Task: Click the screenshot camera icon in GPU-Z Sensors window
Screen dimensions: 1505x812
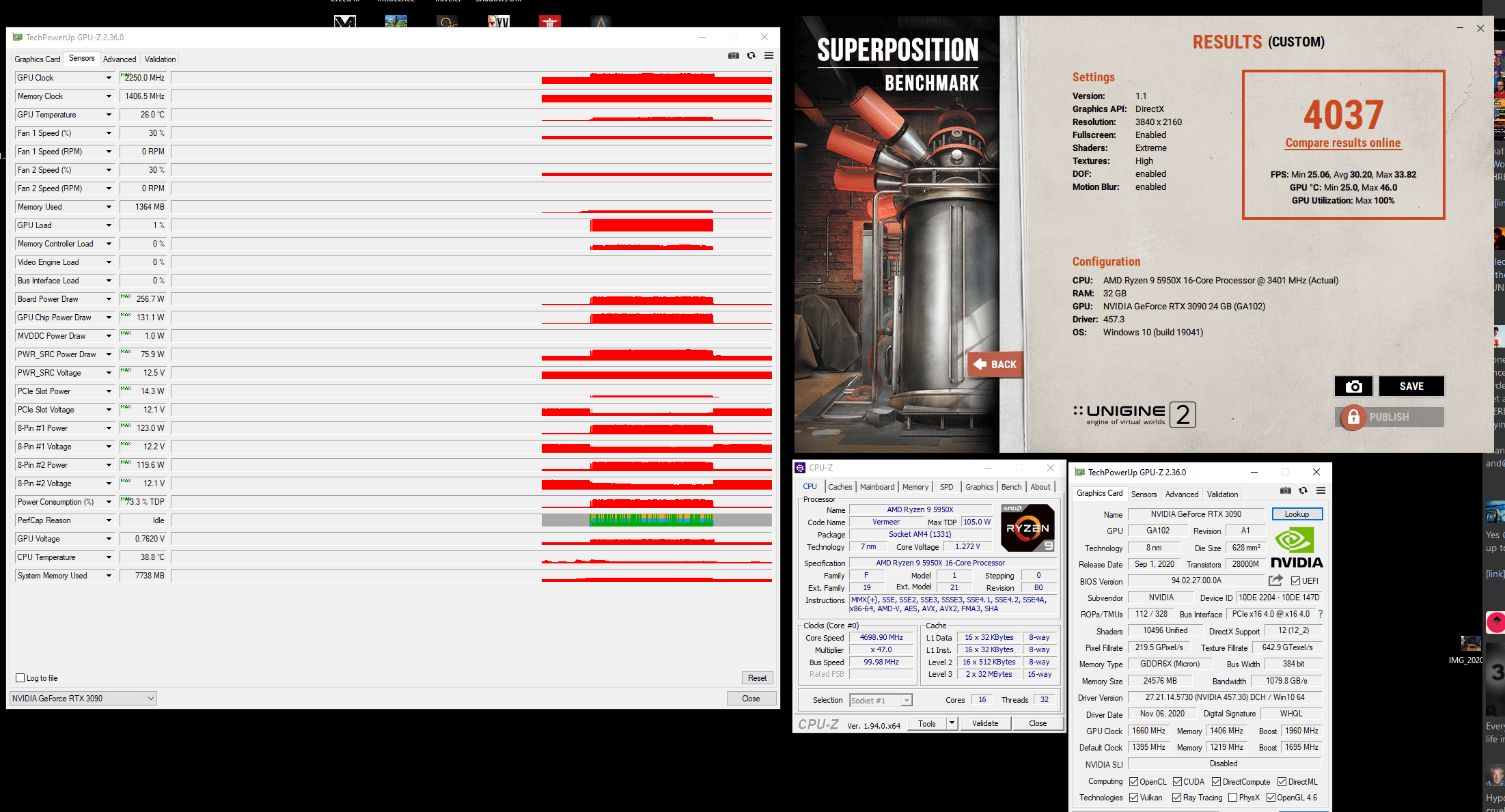Action: point(733,55)
